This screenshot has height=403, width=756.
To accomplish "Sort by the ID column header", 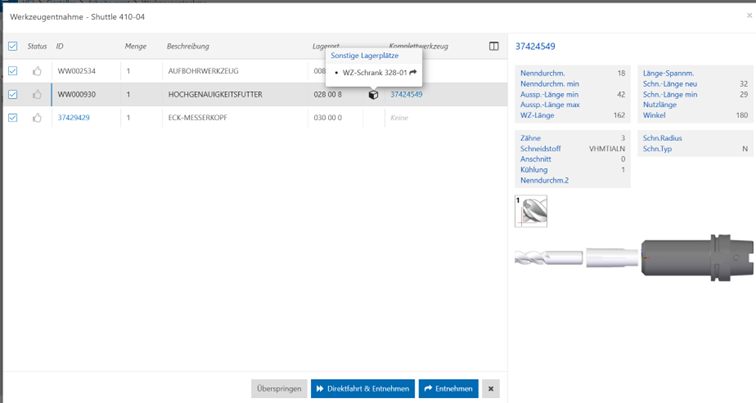I will [x=60, y=46].
